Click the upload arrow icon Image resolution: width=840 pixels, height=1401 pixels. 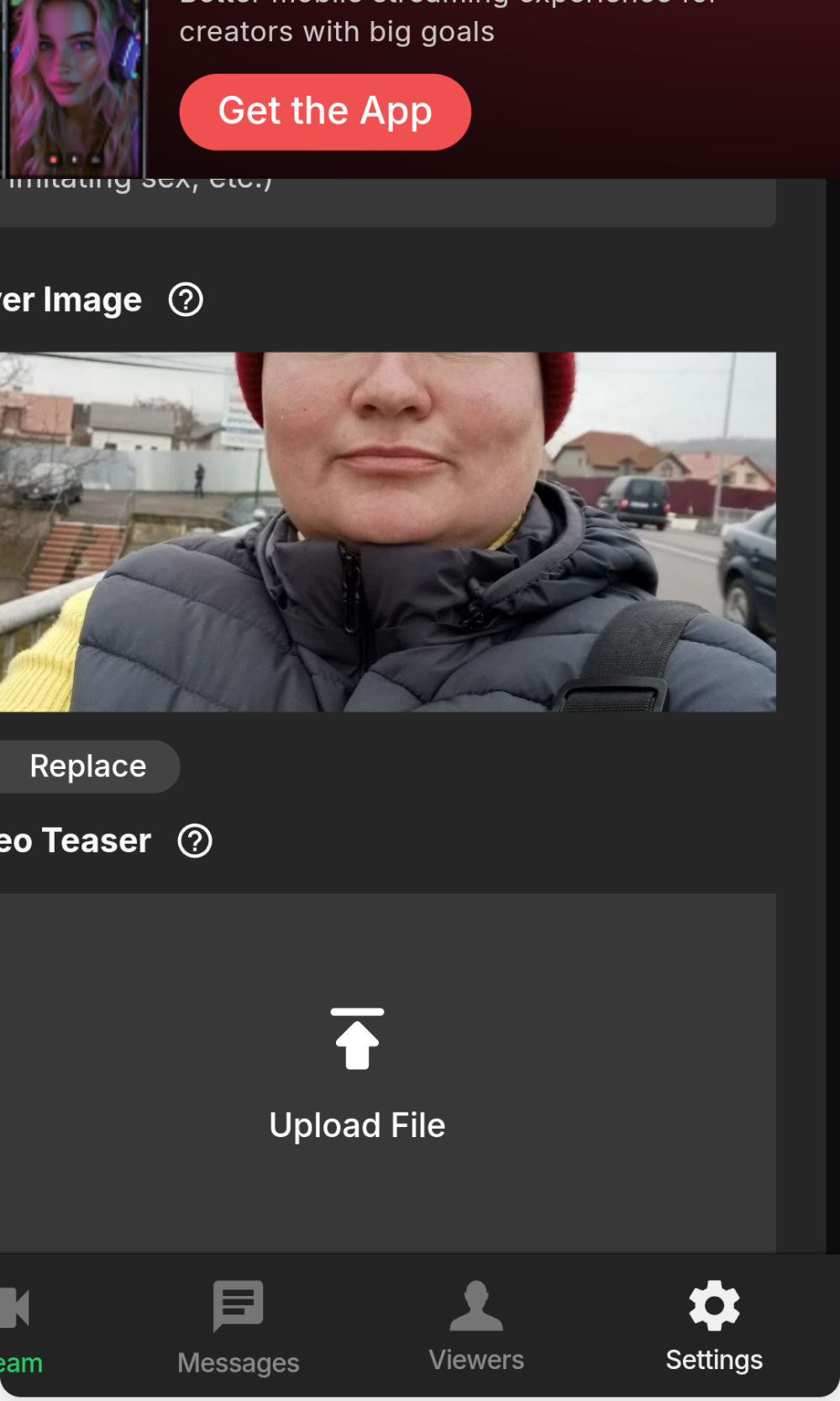click(357, 1039)
